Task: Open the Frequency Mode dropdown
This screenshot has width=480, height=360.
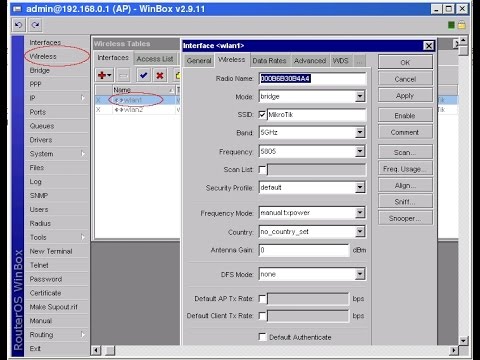Action: pyautogui.click(x=360, y=212)
